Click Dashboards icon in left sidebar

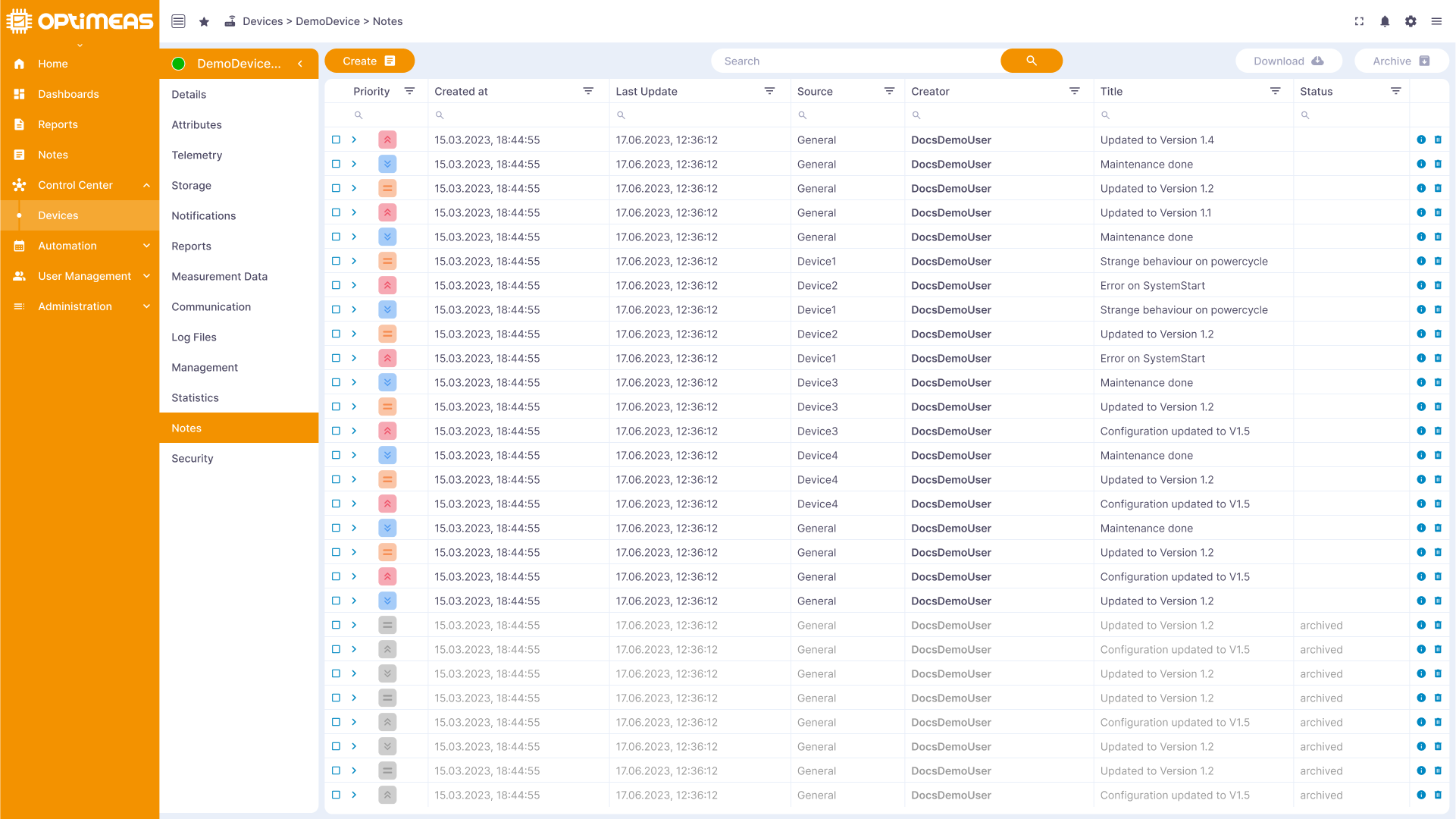point(20,94)
